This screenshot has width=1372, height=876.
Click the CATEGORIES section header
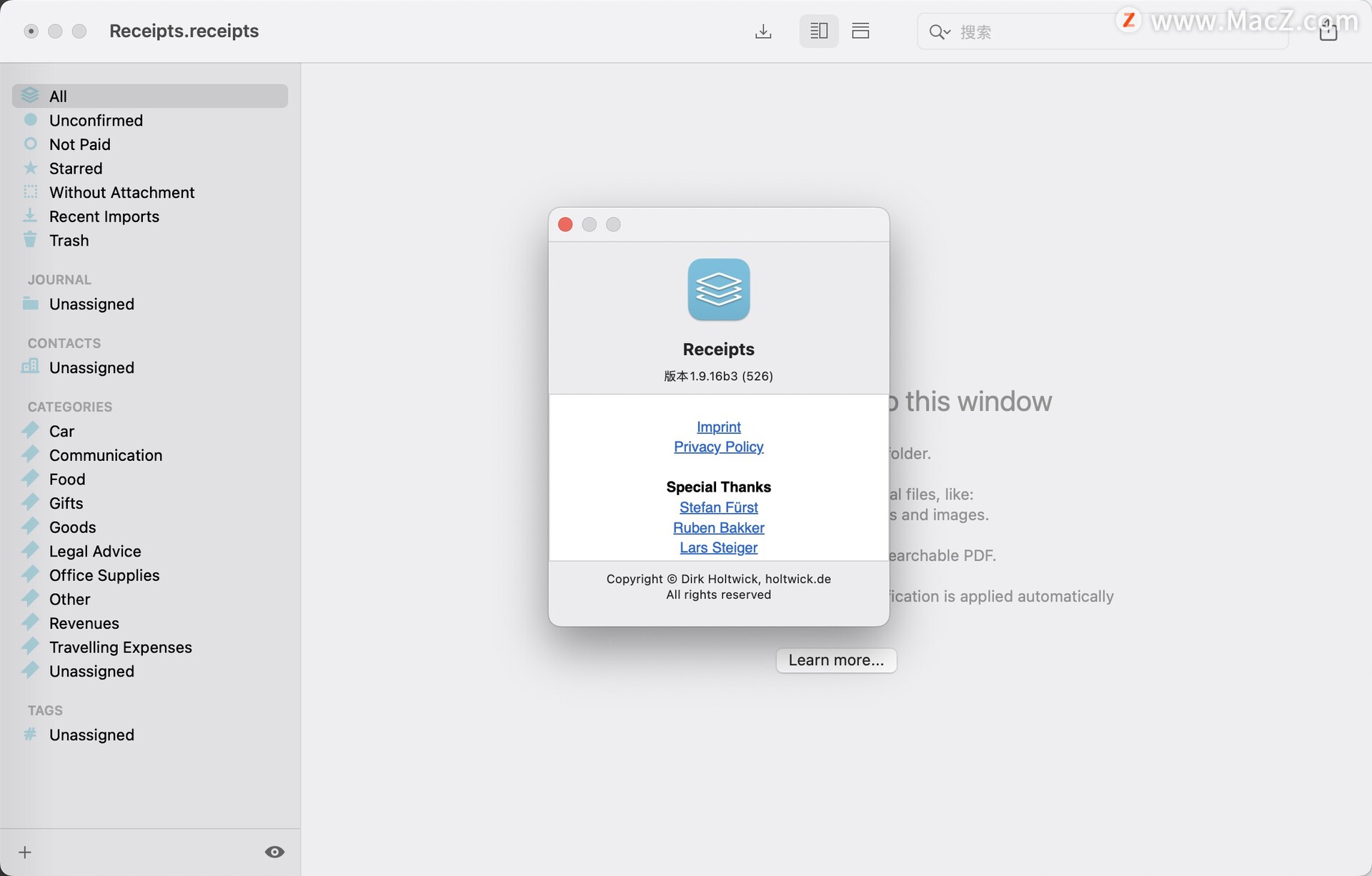pyautogui.click(x=70, y=407)
